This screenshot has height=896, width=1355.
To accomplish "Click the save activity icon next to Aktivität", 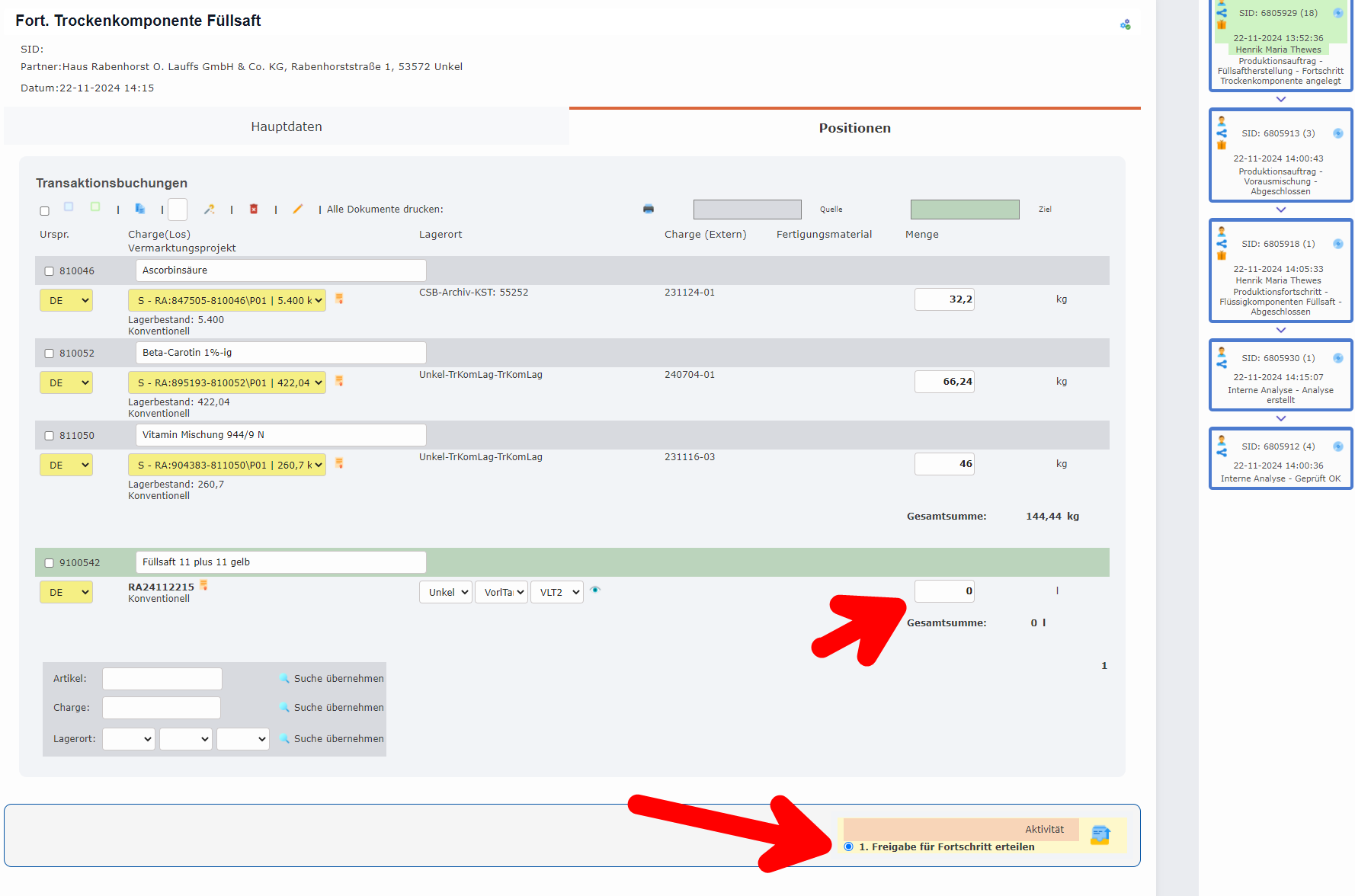I will pos(1100,835).
